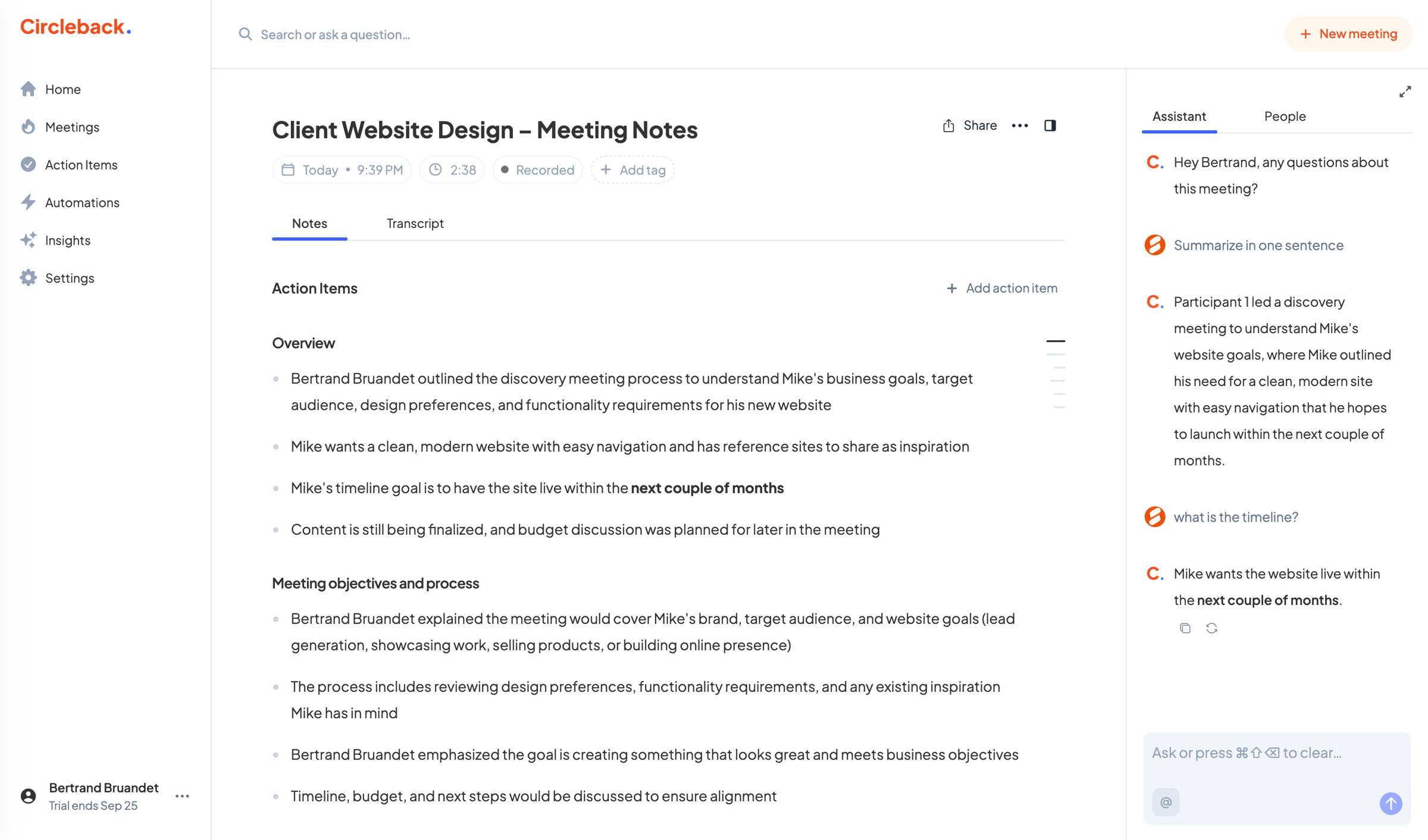1428x840 pixels.
Task: Switch to the Transcript tab
Action: (x=415, y=223)
